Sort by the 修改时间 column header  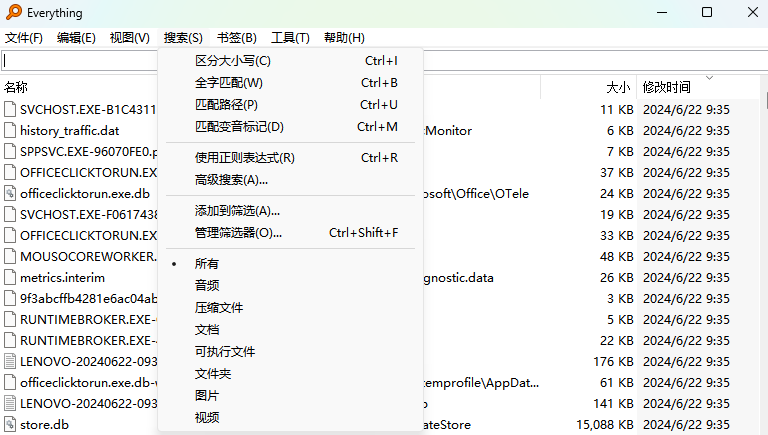(667, 87)
